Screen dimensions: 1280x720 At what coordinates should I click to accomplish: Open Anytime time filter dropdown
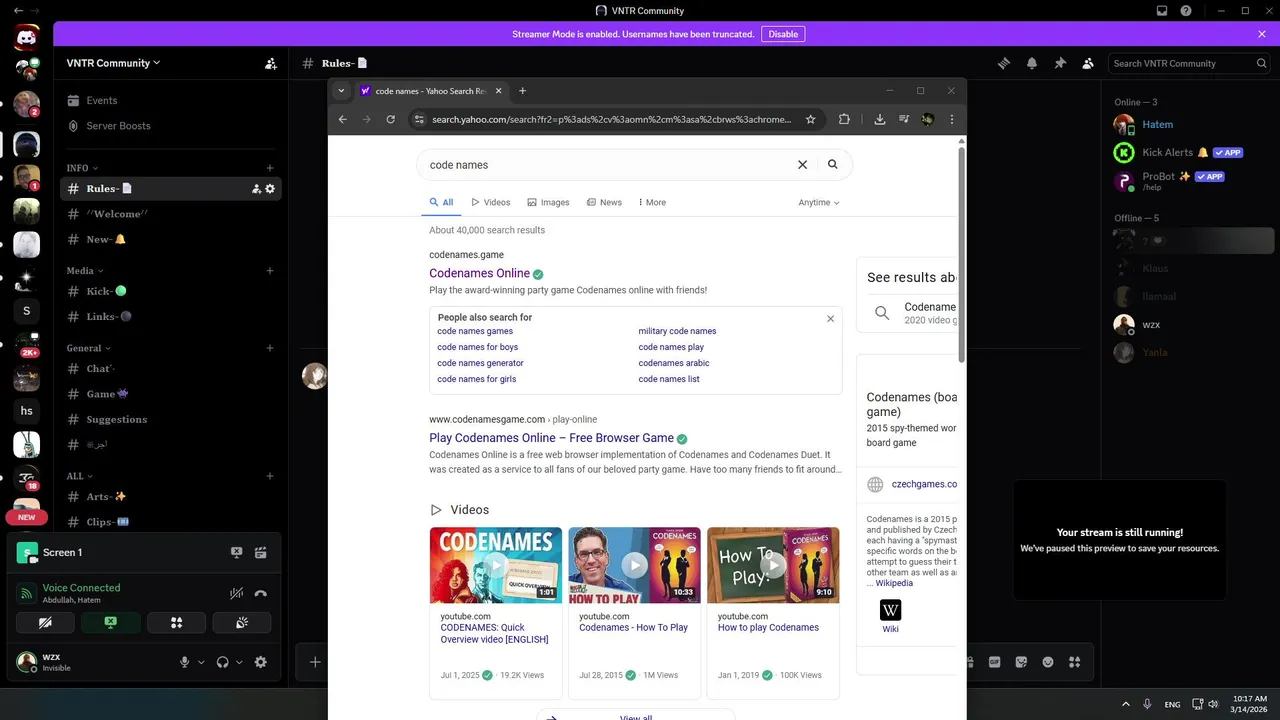[819, 202]
